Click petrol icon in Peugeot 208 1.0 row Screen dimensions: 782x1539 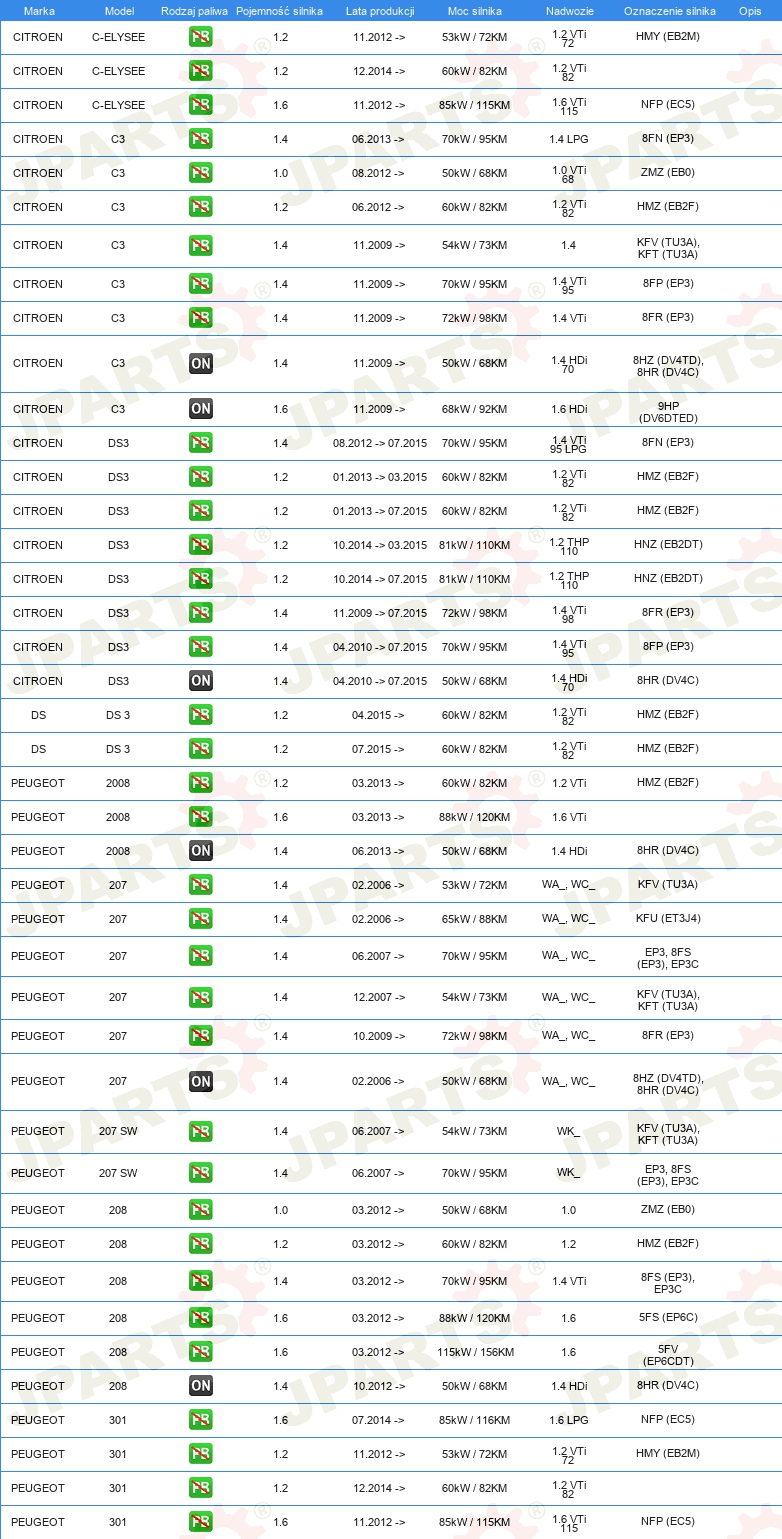click(x=200, y=1210)
